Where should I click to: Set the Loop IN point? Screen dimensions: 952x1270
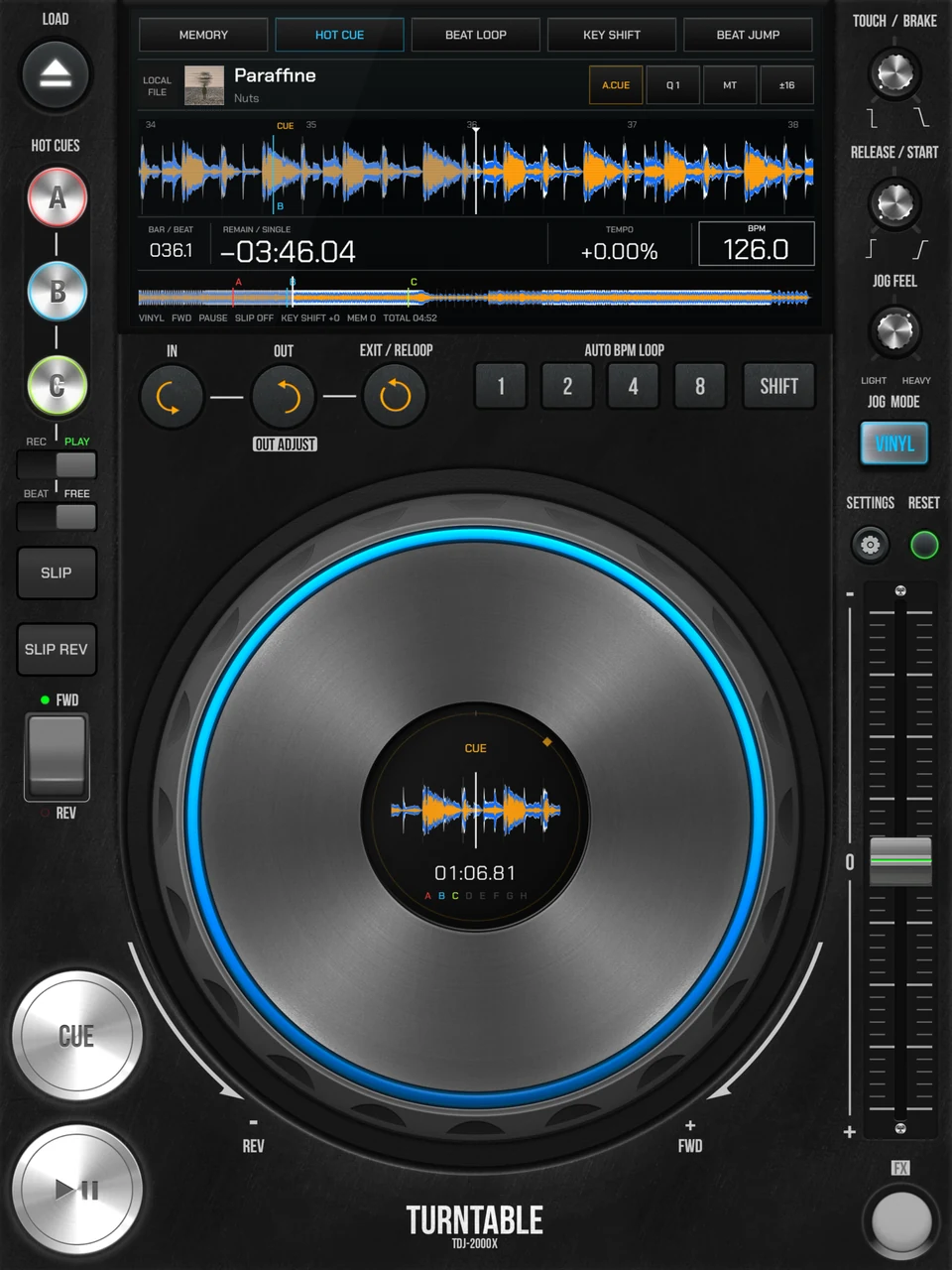tap(172, 397)
